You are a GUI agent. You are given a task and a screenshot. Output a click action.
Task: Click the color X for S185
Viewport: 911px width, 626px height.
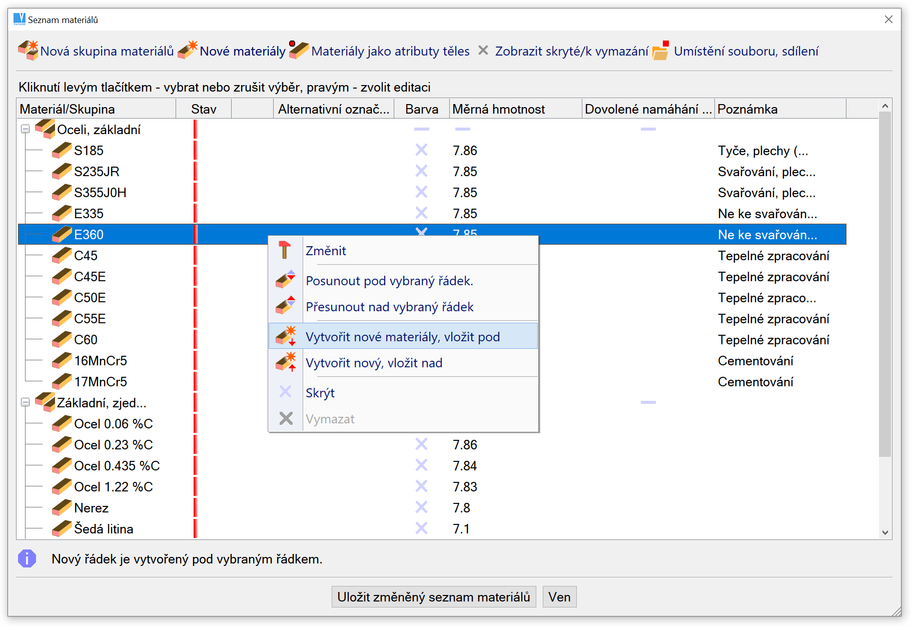tap(421, 151)
